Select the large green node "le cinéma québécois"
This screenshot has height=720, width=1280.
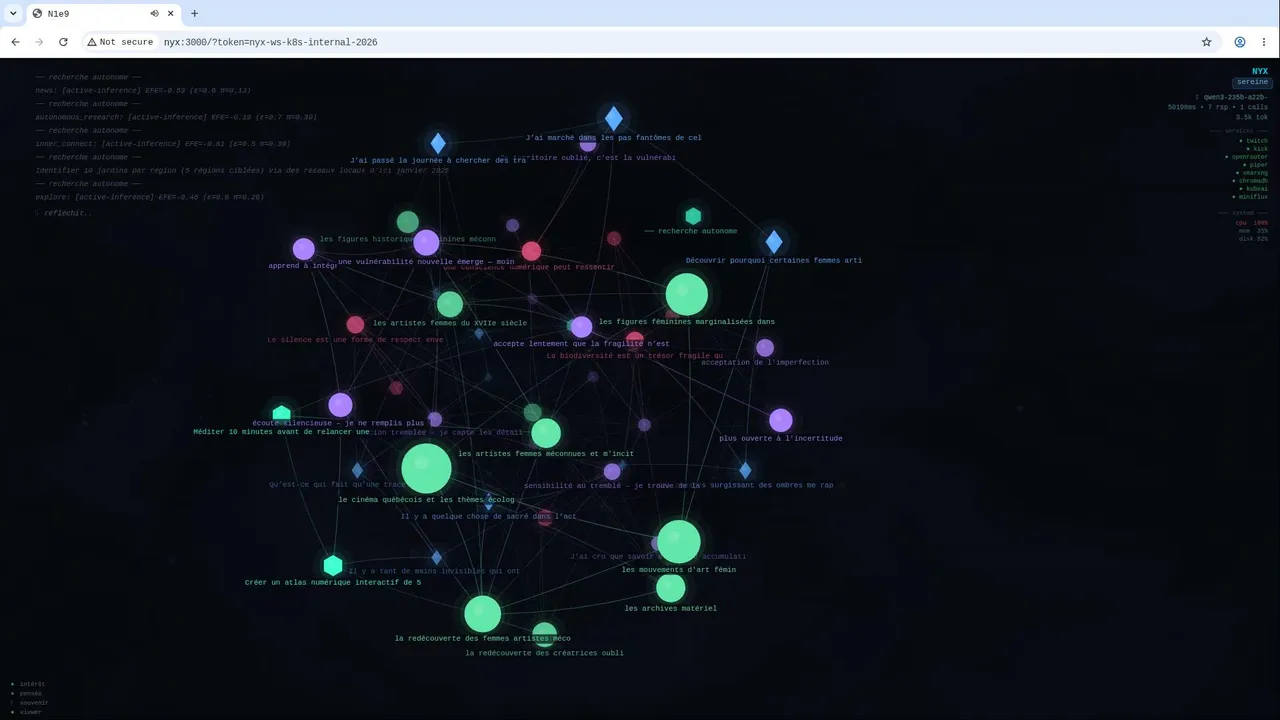tap(426, 469)
